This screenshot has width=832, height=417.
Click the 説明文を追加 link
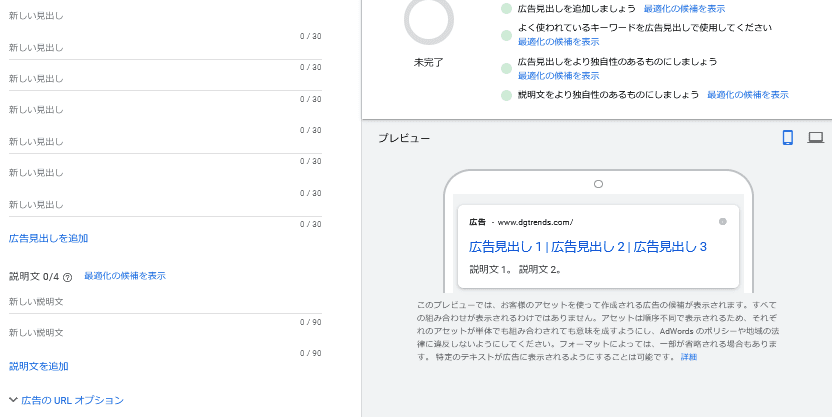click(x=39, y=367)
